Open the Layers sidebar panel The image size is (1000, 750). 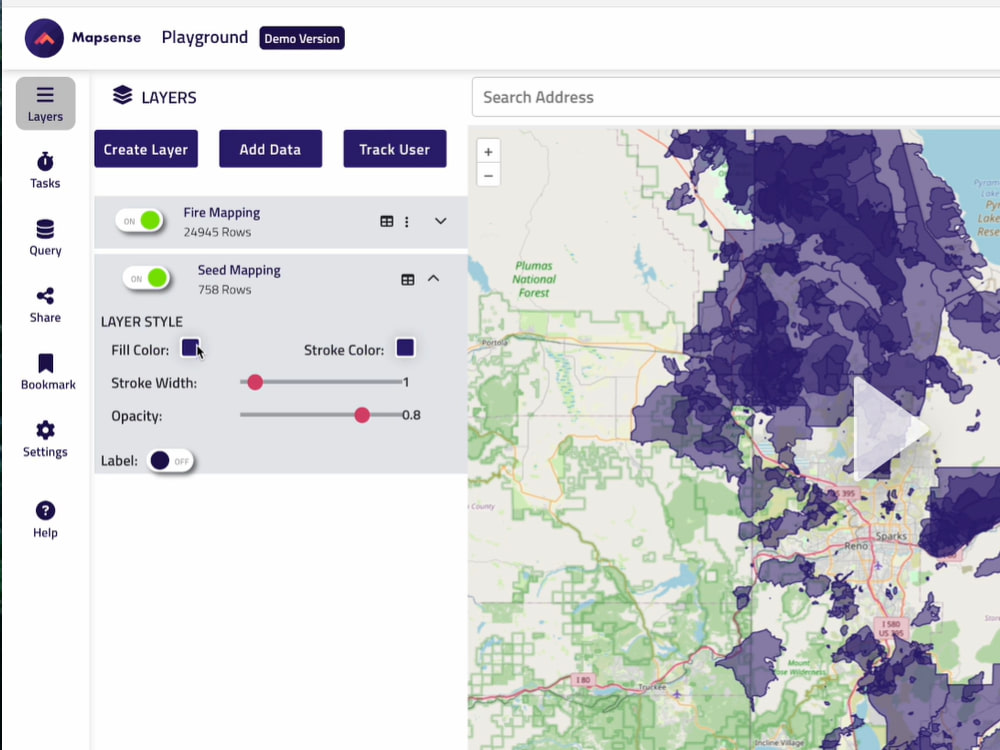point(45,103)
